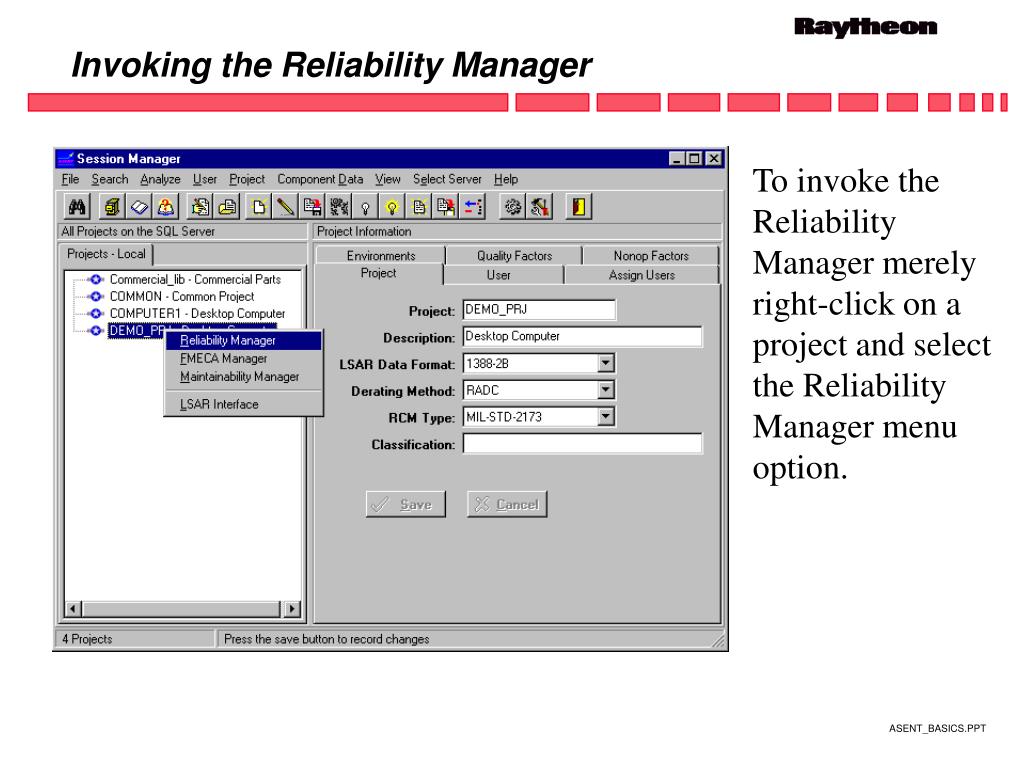Screen dimensions: 1024x768
Task: Open the Project menu in menu bar
Action: point(247,179)
